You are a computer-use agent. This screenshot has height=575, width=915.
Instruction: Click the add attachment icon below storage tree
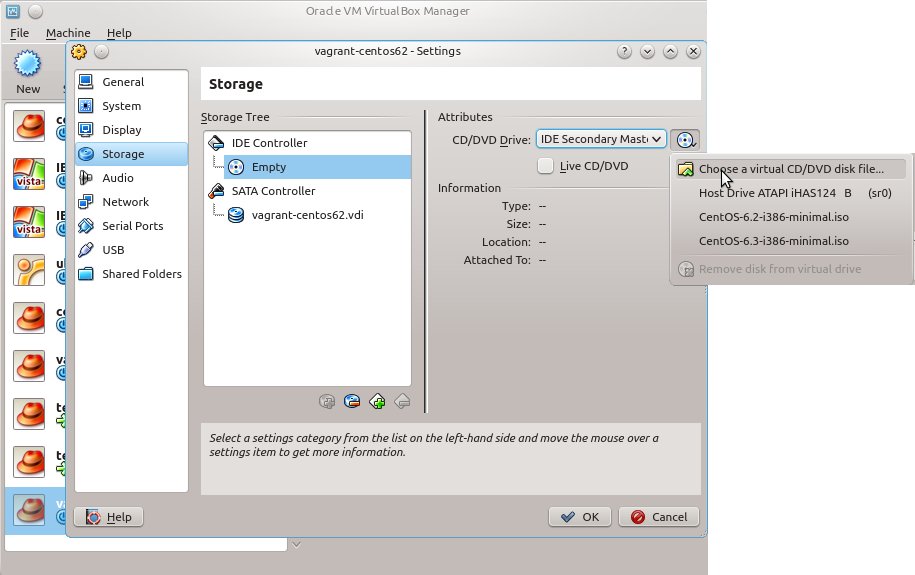327,402
